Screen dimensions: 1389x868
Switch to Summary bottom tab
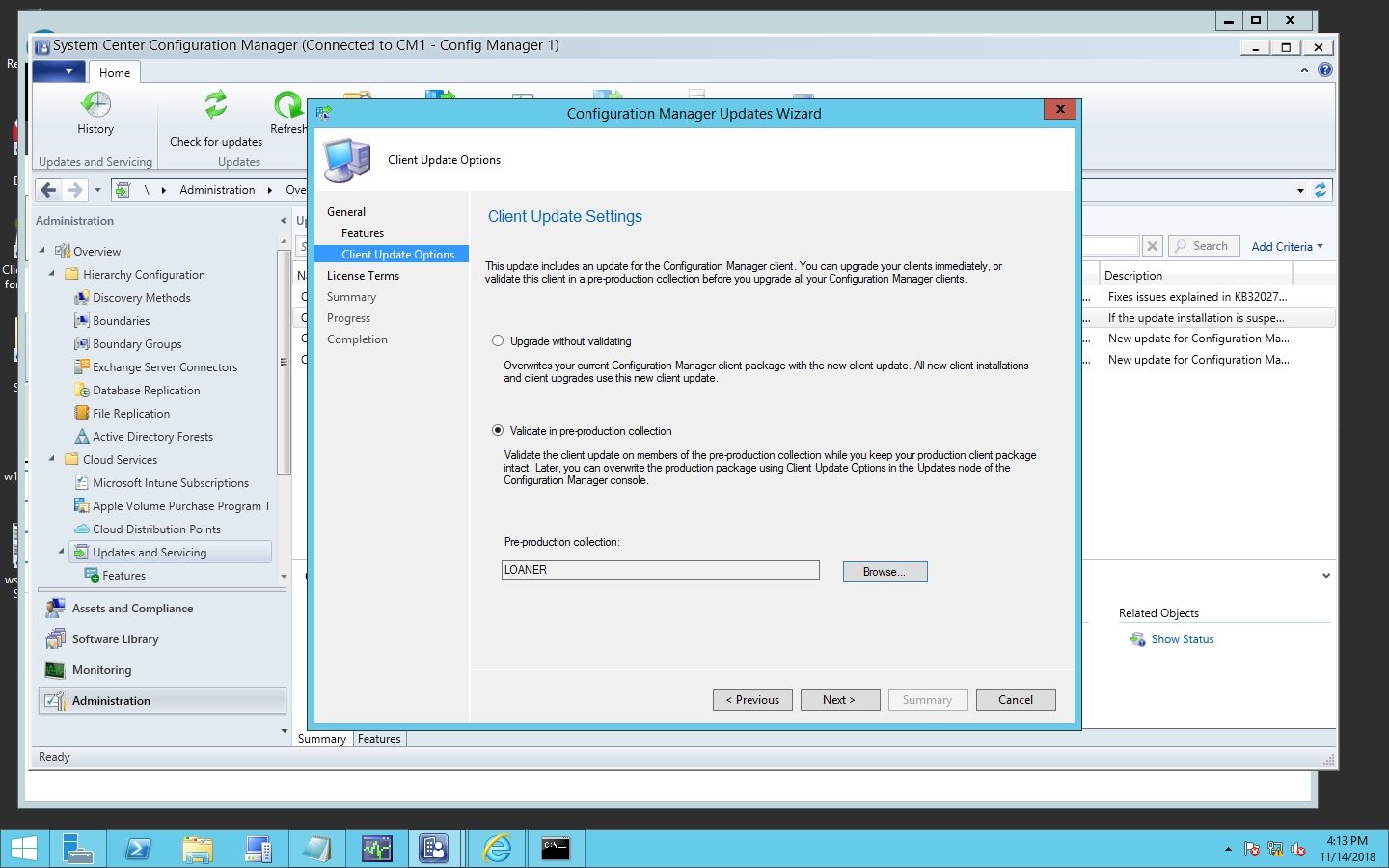322,739
